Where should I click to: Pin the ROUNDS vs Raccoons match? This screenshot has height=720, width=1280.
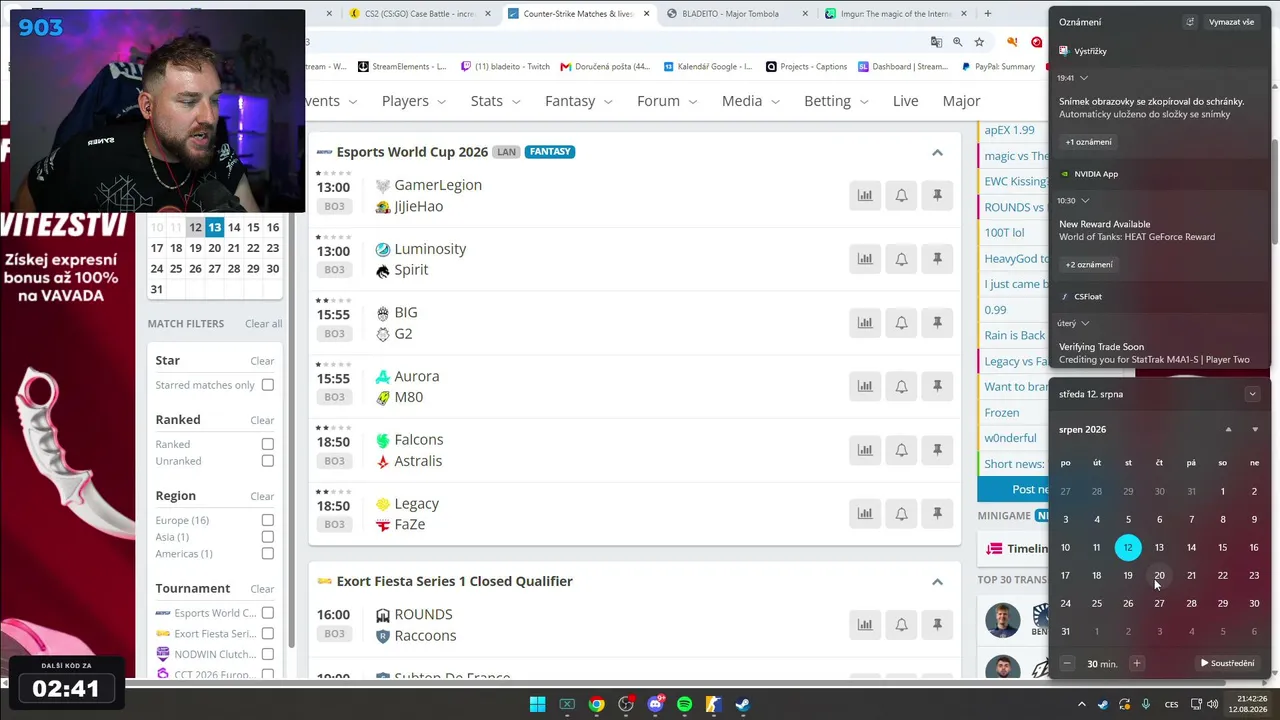pyautogui.click(x=937, y=625)
